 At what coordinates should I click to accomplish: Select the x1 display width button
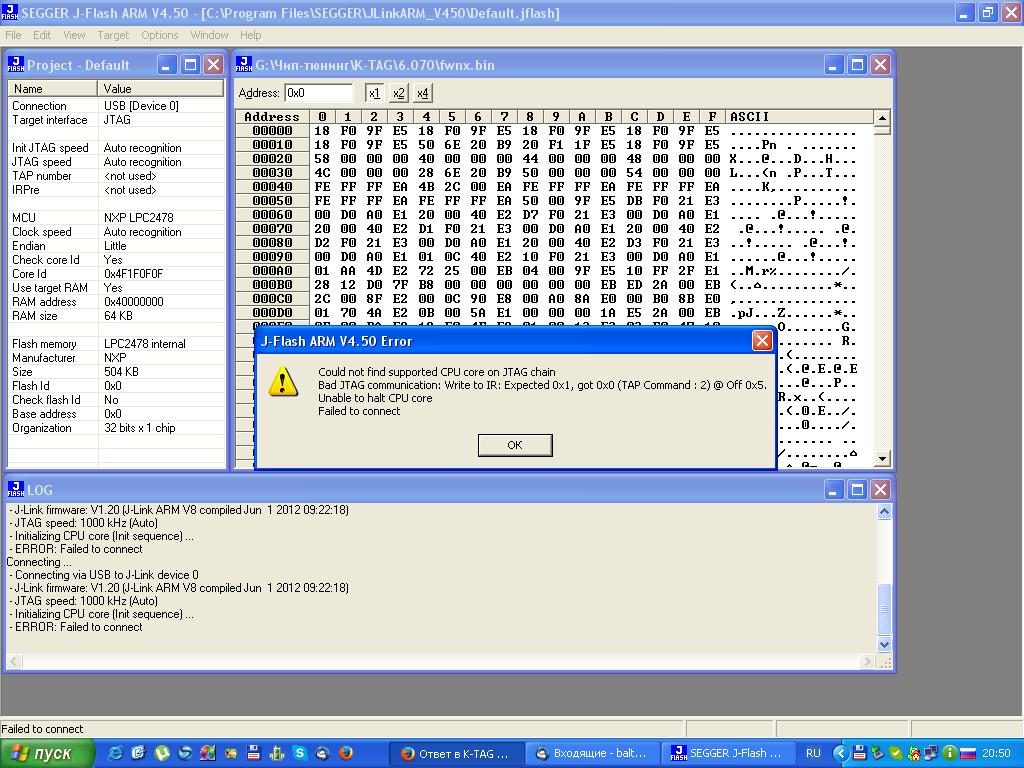click(374, 93)
